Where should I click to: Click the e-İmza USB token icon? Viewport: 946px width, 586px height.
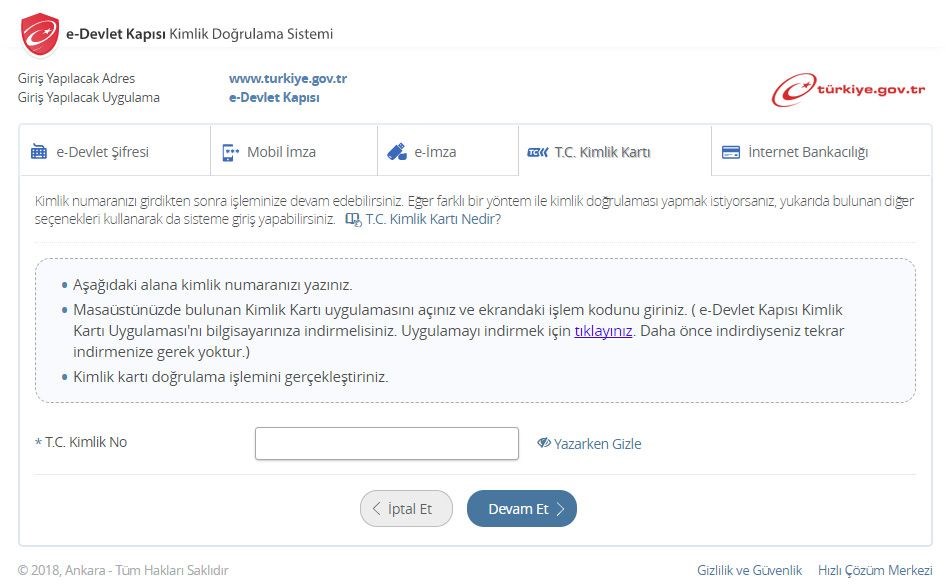click(397, 152)
